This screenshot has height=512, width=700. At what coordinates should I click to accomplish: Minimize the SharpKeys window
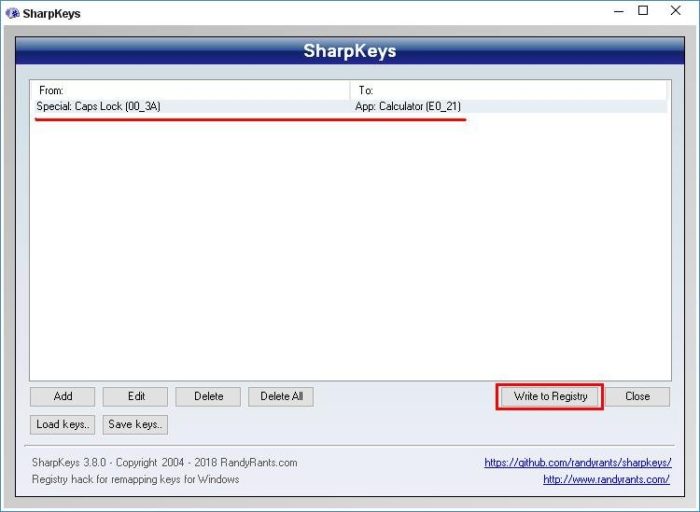(619, 11)
